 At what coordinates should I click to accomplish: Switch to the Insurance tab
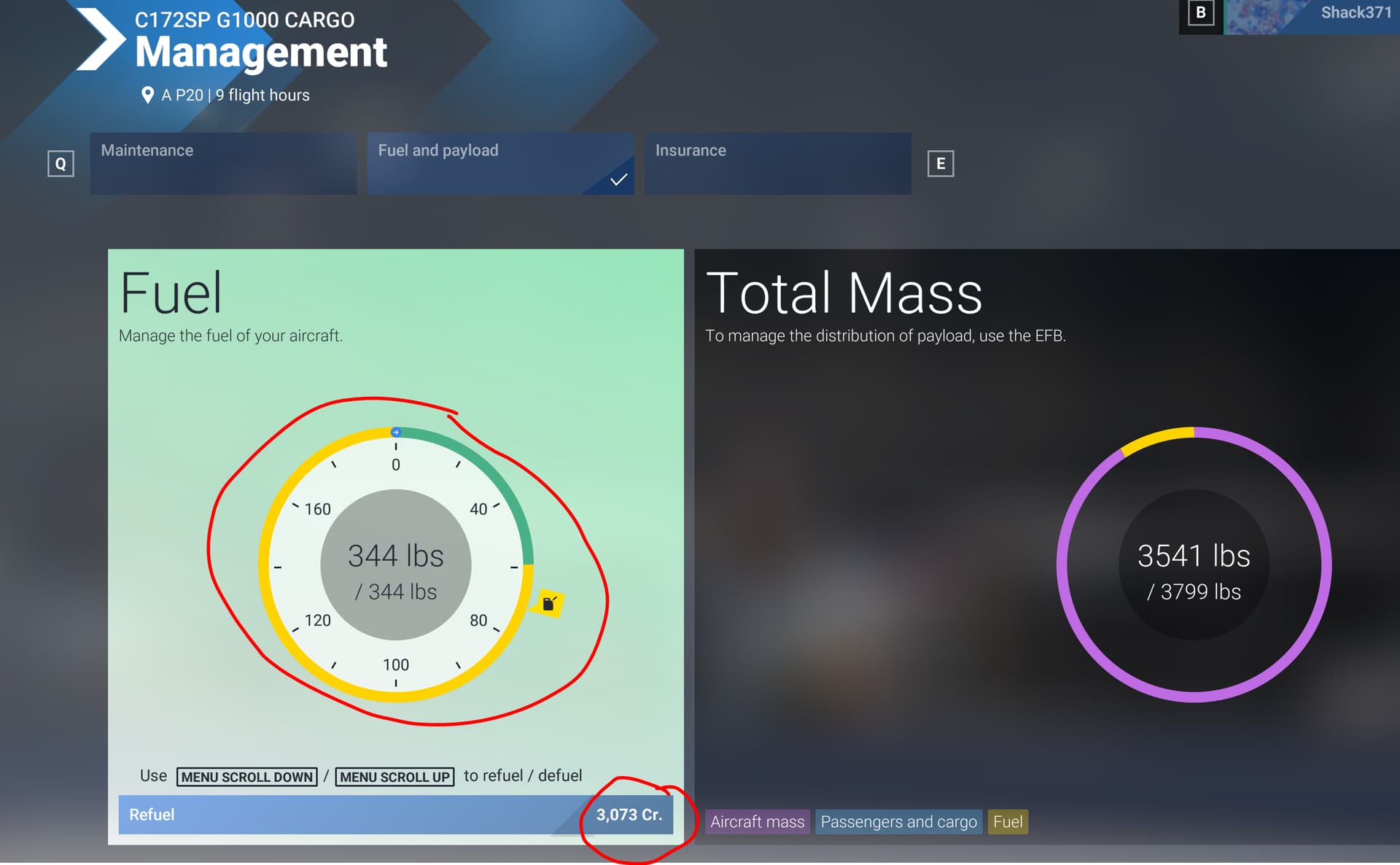click(x=777, y=163)
